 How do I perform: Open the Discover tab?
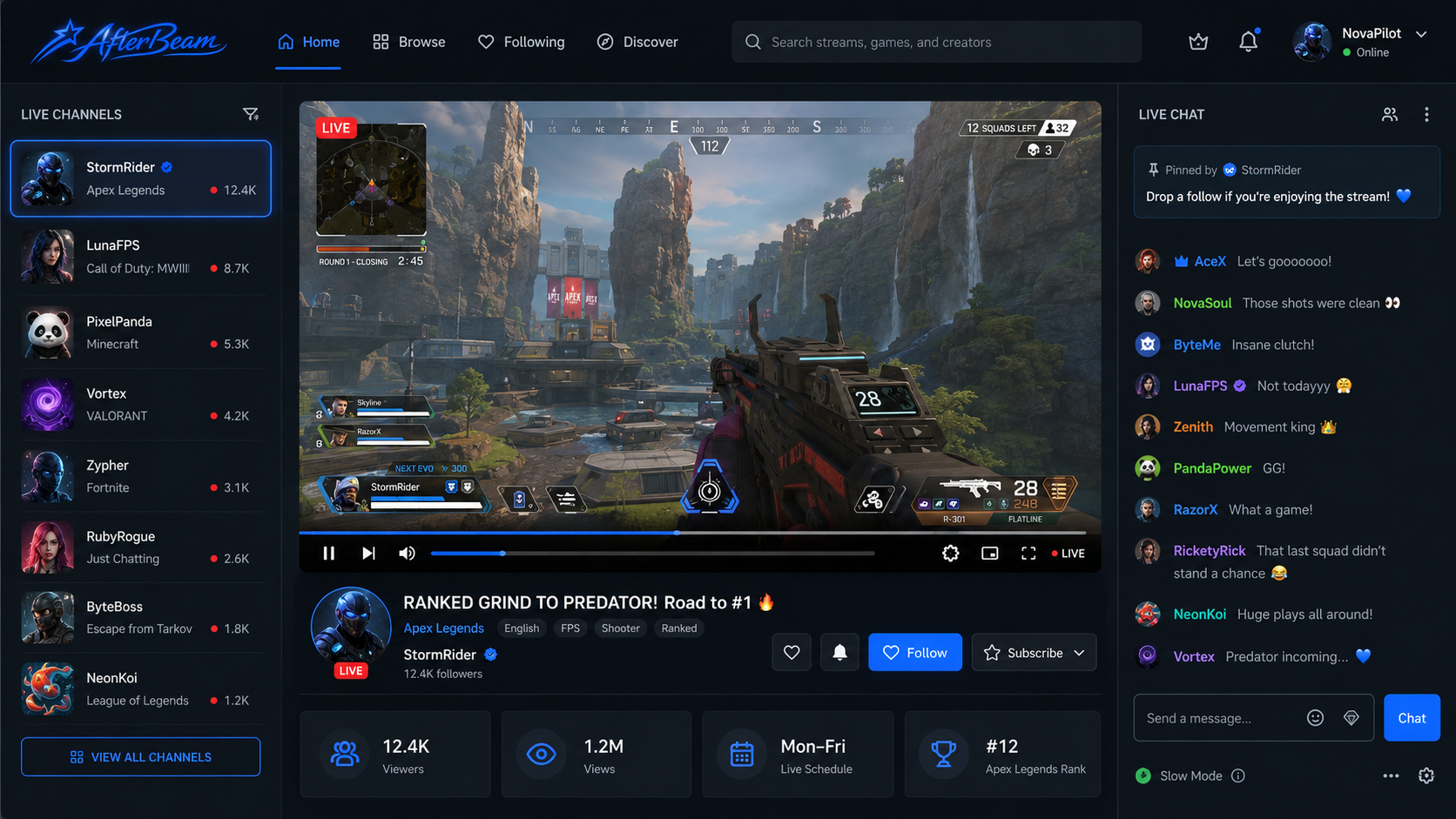[x=637, y=42]
